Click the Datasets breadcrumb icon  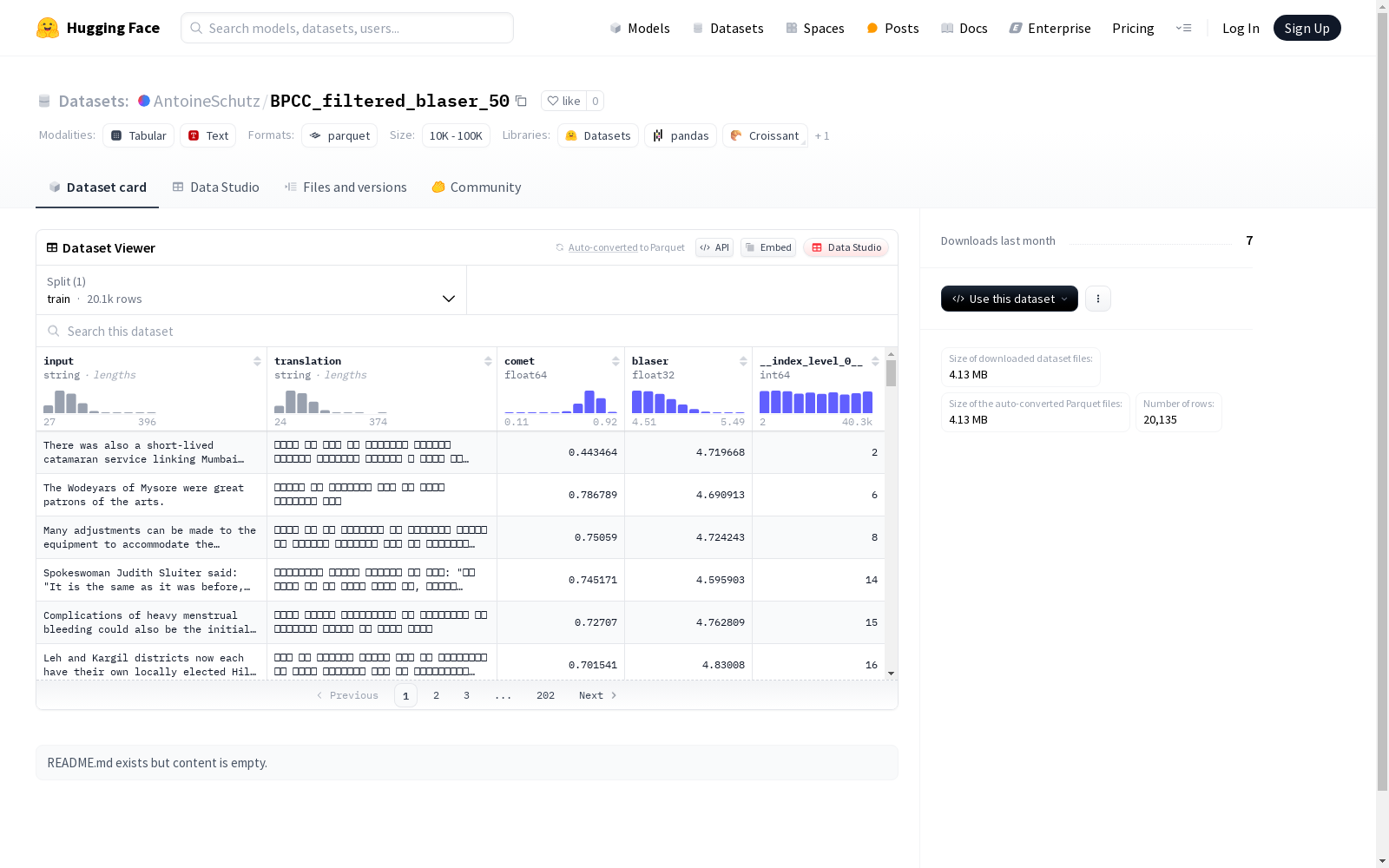(x=44, y=102)
